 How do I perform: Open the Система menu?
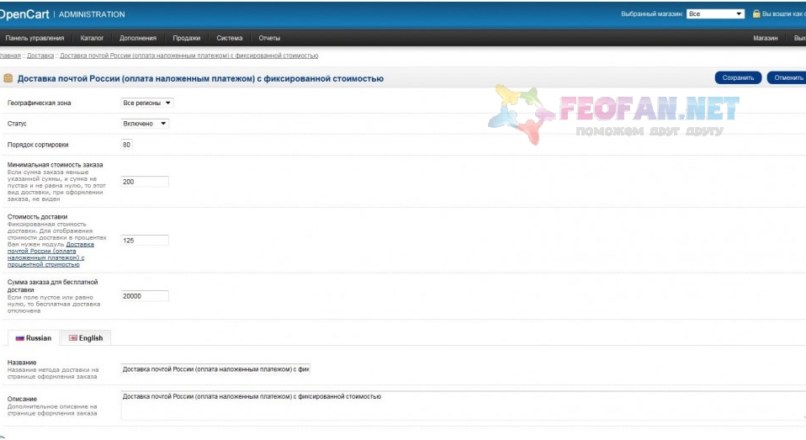tap(229, 38)
